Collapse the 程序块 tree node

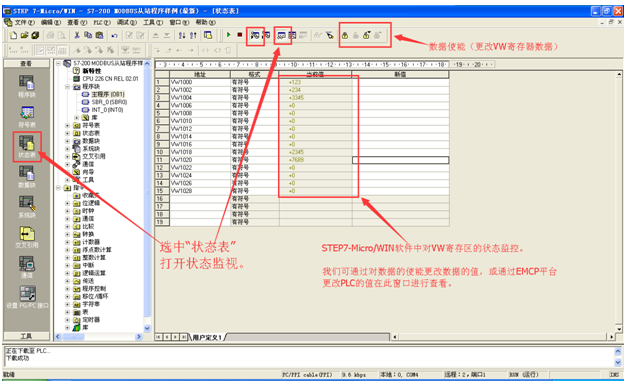click(x=67, y=87)
